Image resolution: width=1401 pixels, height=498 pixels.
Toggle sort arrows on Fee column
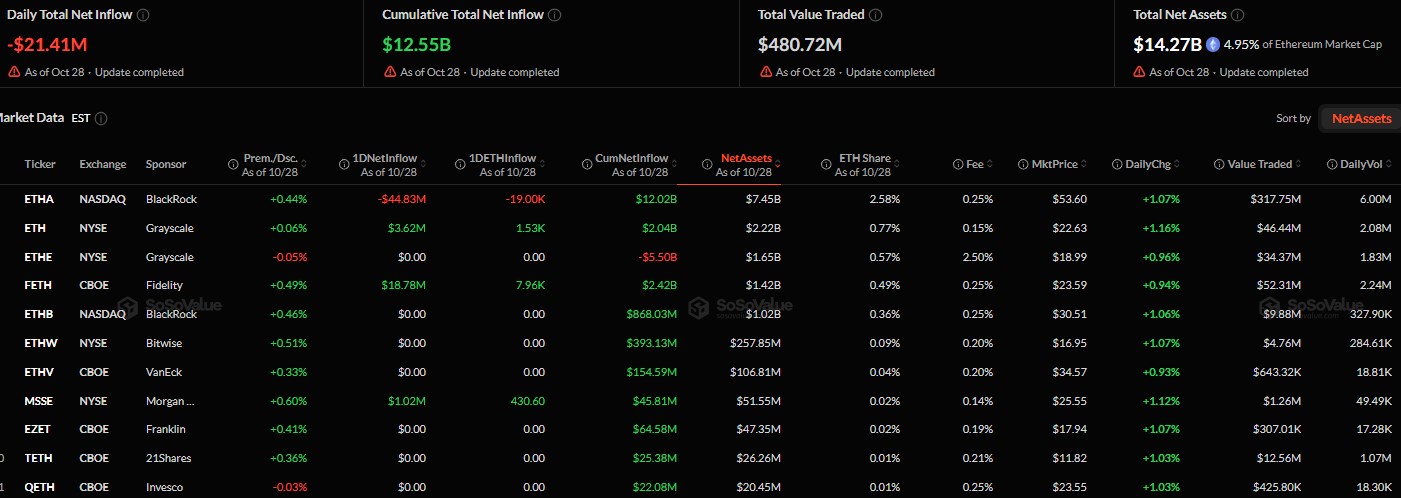pos(991,164)
